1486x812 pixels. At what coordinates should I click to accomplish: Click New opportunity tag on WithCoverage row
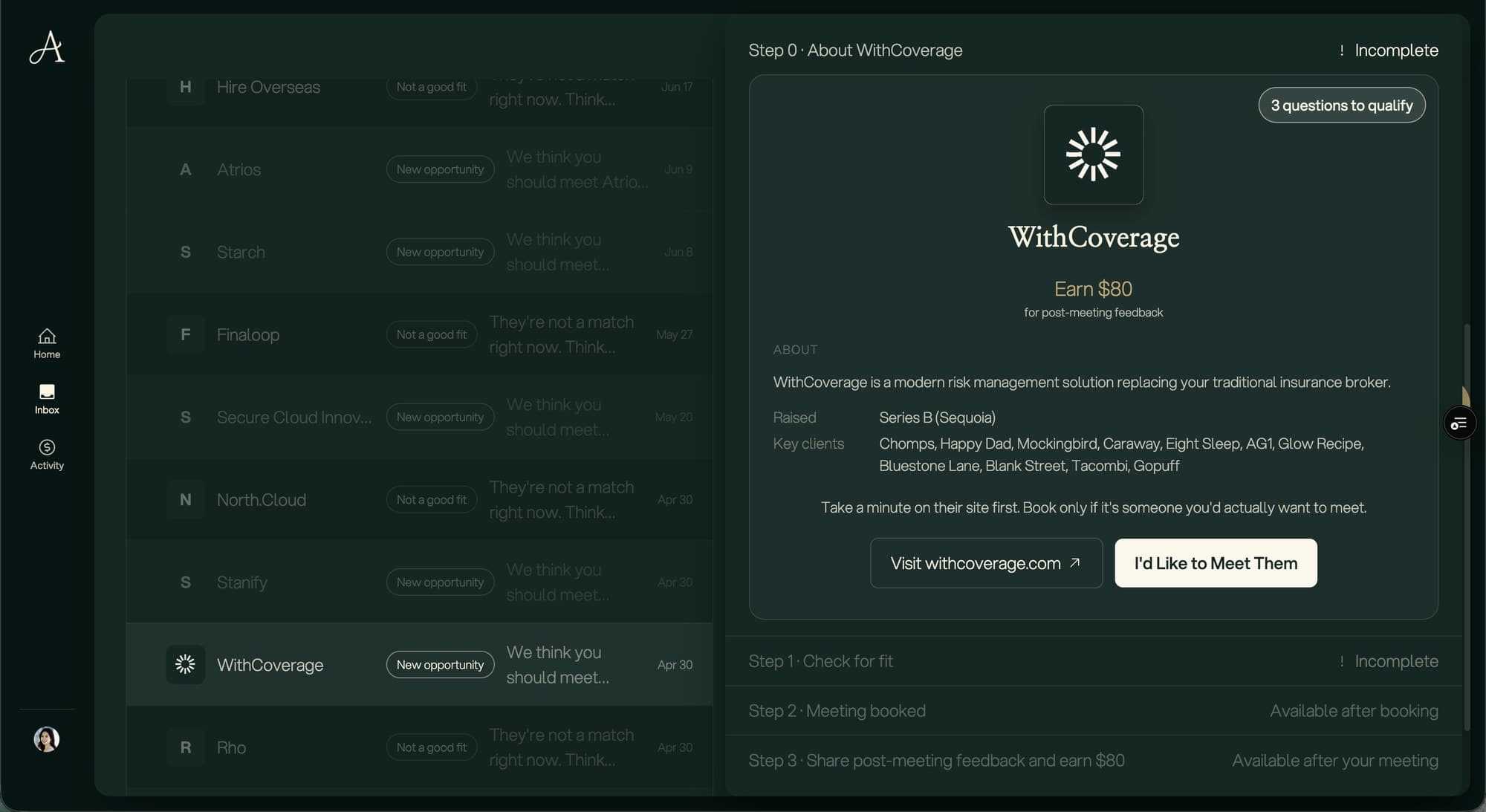[x=440, y=664]
